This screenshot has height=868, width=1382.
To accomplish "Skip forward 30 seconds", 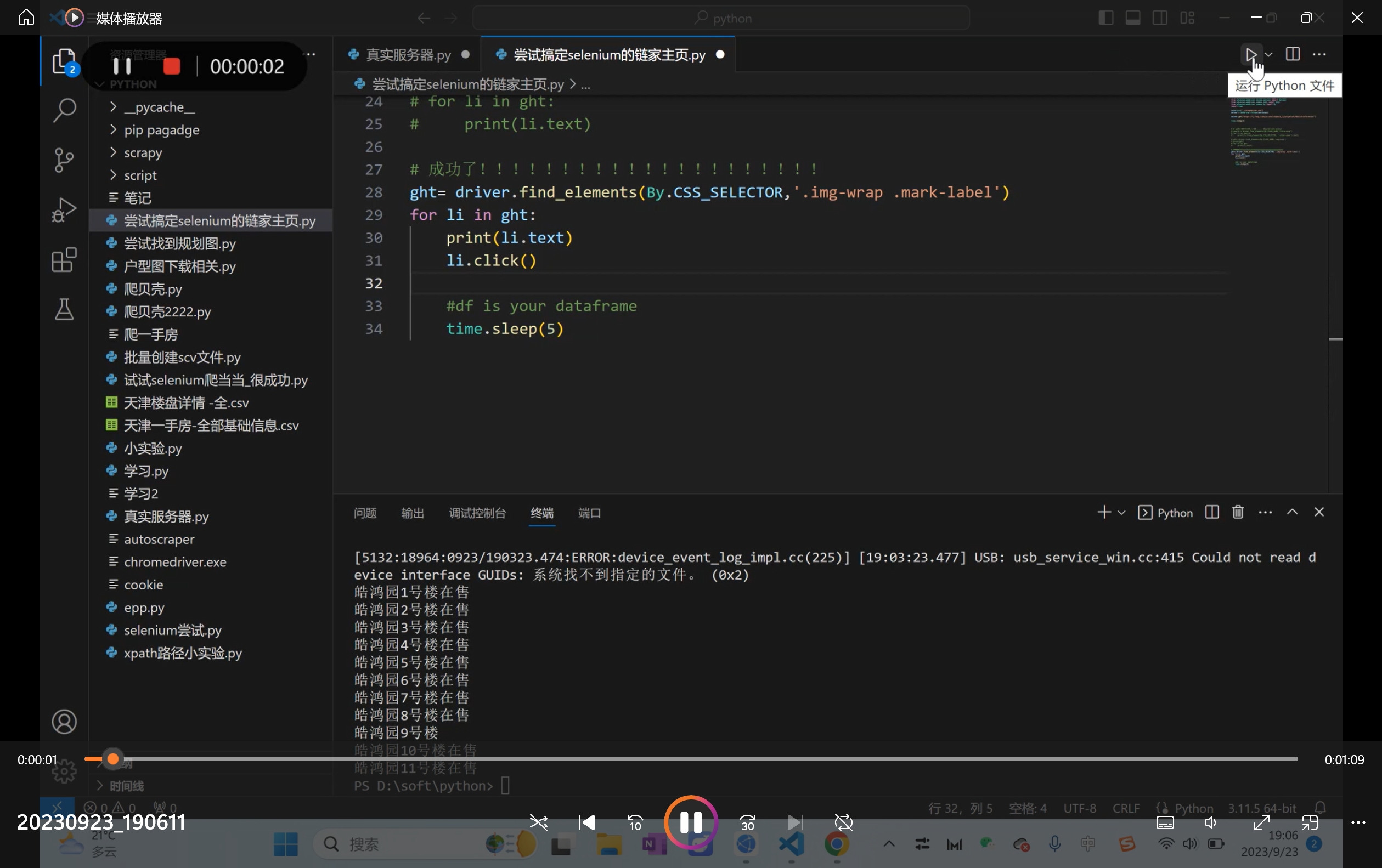I will pos(747,822).
